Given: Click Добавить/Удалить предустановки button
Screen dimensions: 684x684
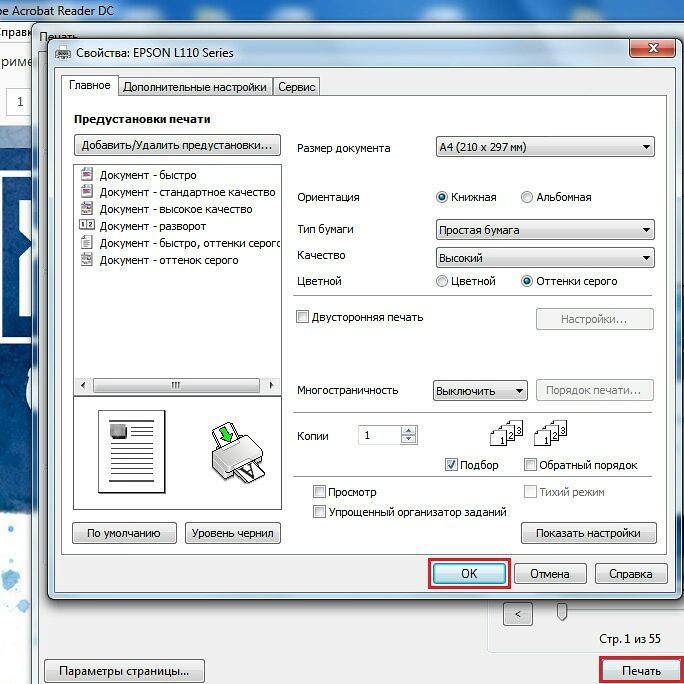Looking at the screenshot, I should pos(177,145).
